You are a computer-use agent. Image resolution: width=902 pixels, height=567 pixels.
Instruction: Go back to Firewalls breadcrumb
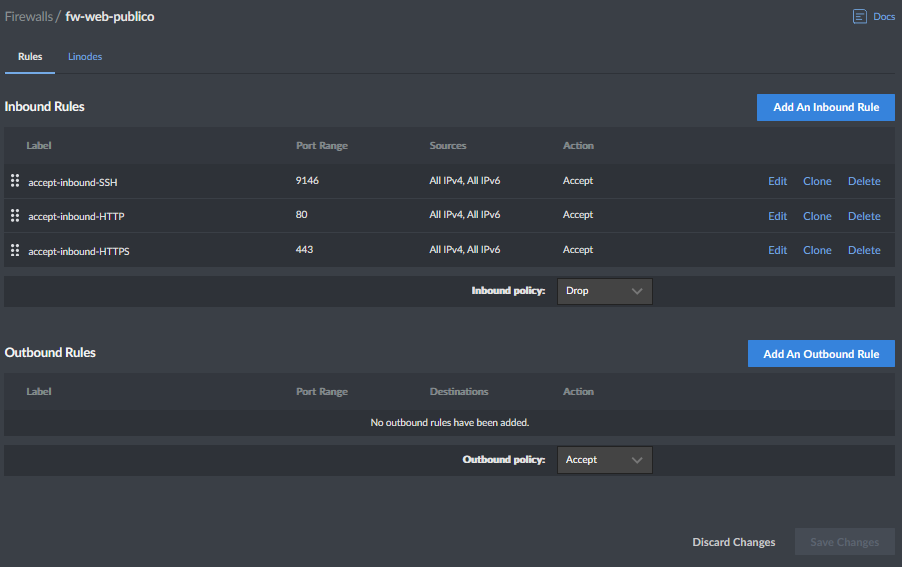coord(28,17)
